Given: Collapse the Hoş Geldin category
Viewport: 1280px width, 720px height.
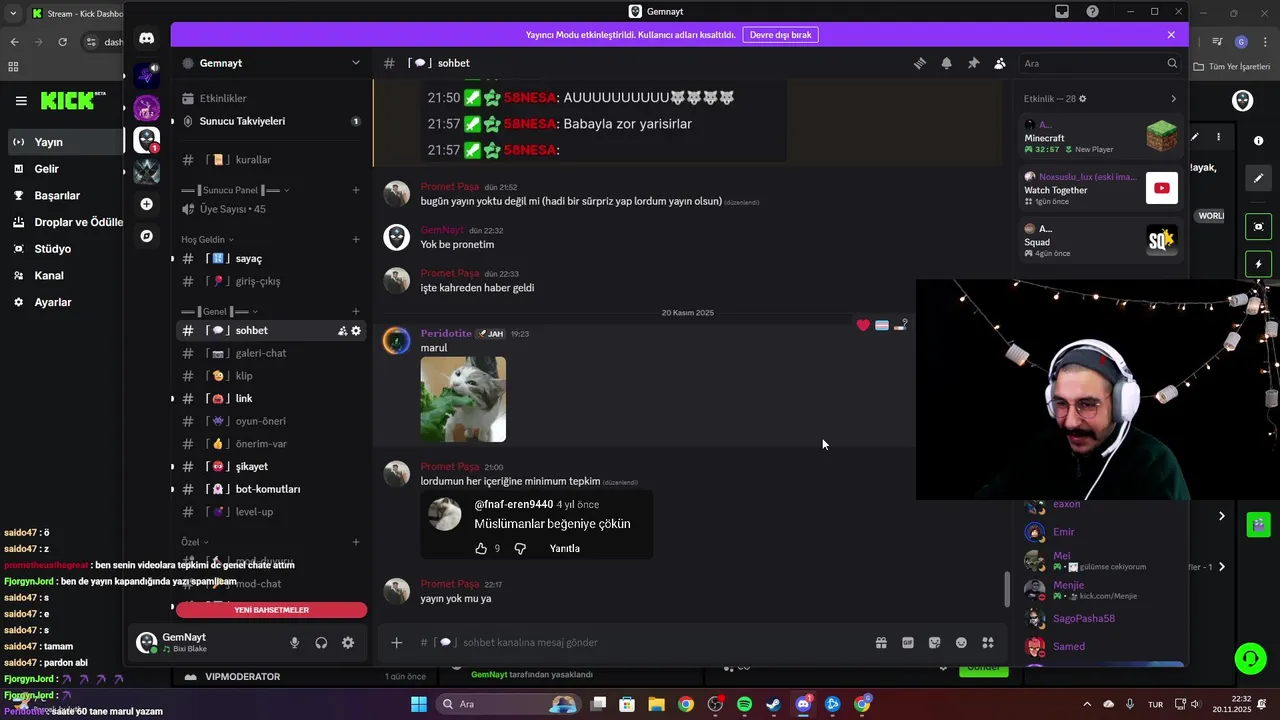Looking at the screenshot, I should pos(208,240).
